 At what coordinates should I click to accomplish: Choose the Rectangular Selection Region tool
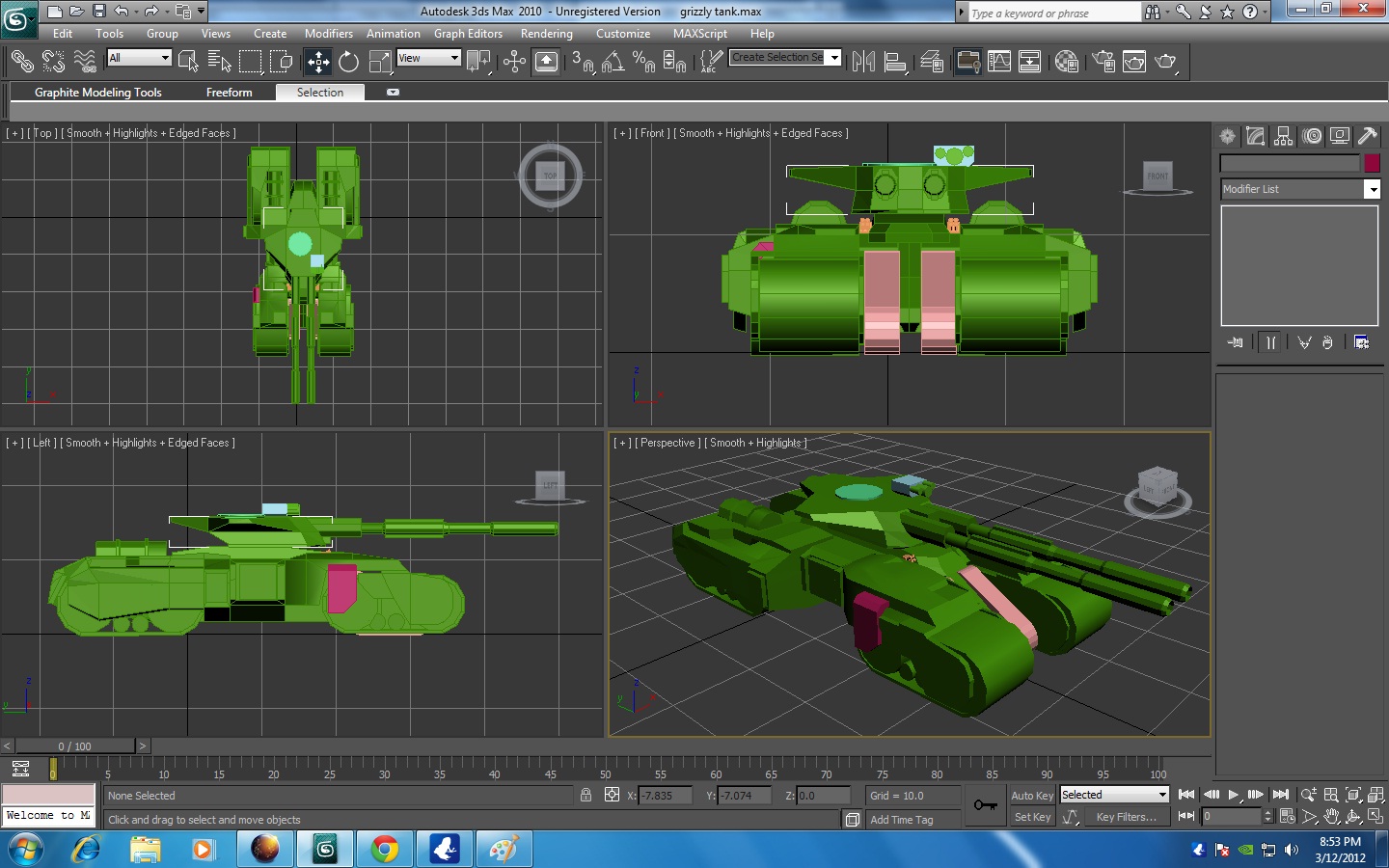(251, 62)
